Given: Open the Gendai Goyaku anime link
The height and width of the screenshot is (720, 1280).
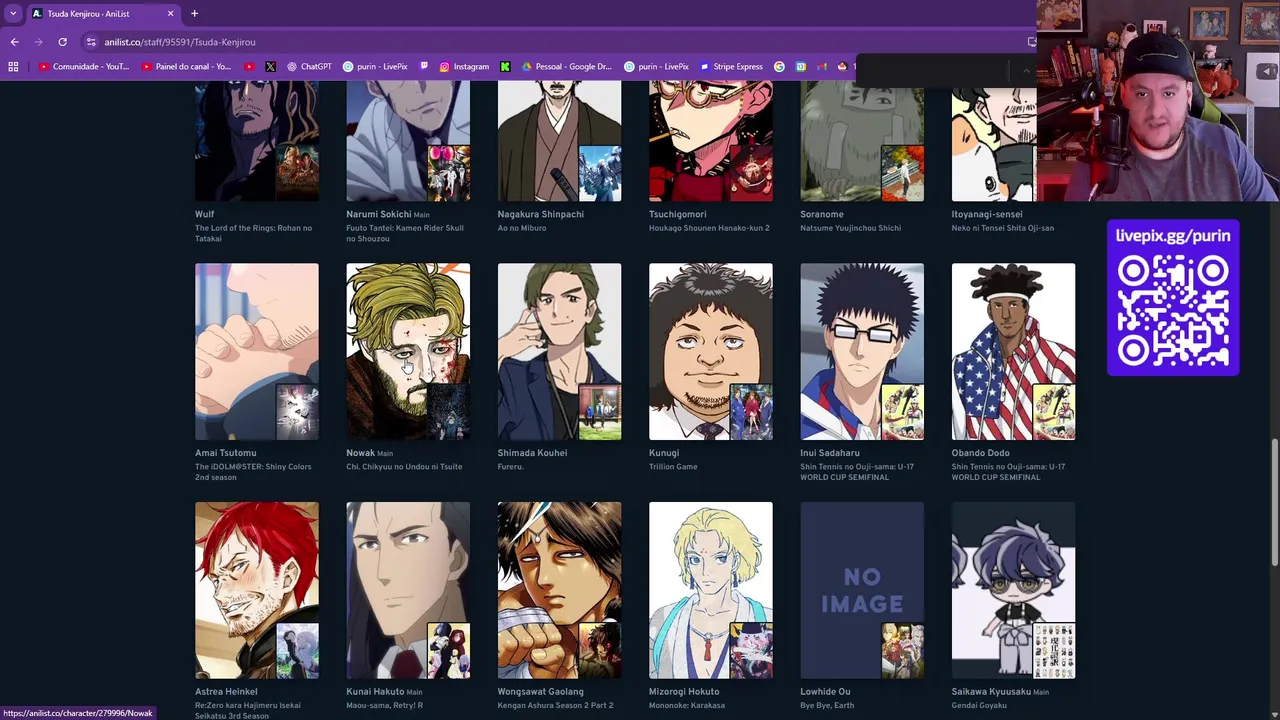Looking at the screenshot, I should coord(981,706).
